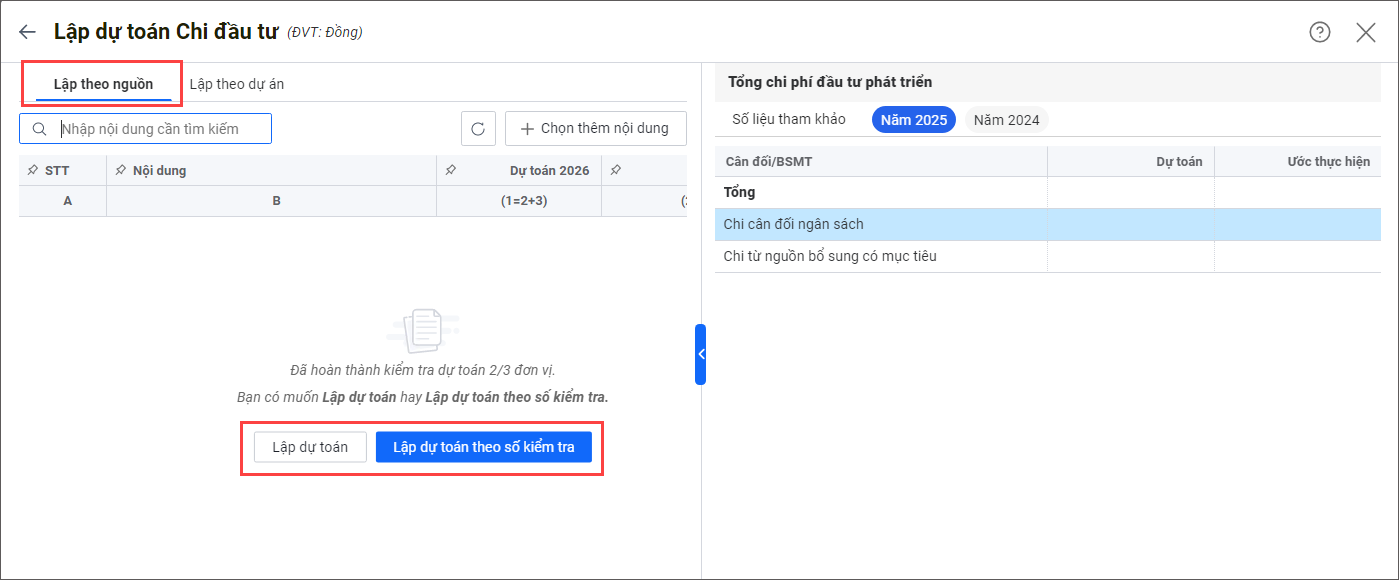Click the refresh data icon

(478, 129)
